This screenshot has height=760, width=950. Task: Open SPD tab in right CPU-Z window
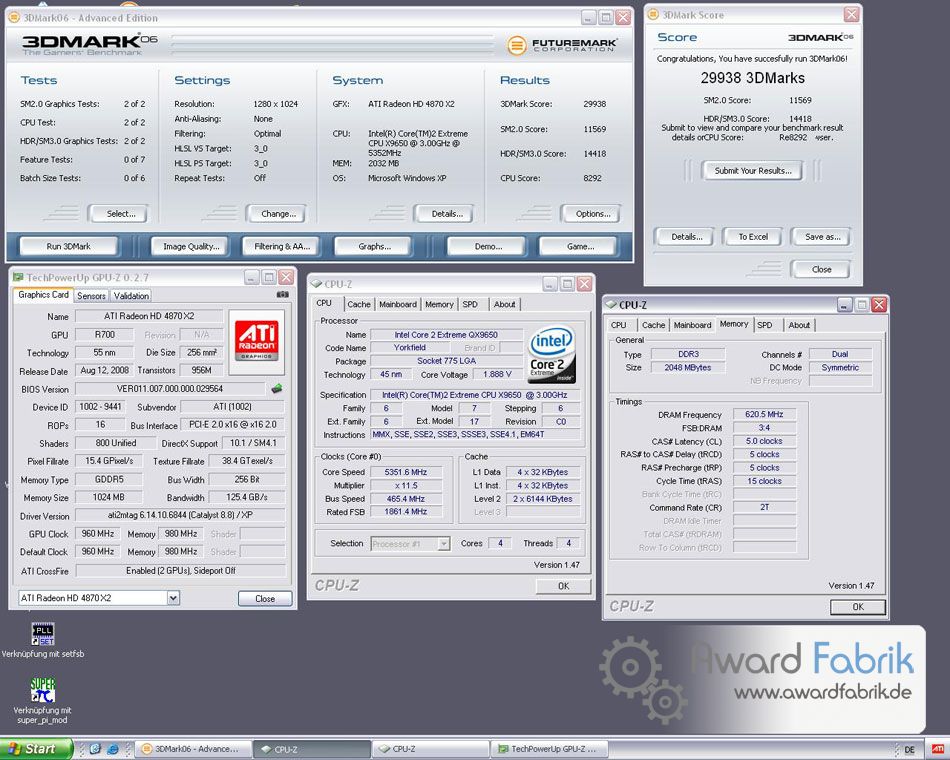point(765,325)
